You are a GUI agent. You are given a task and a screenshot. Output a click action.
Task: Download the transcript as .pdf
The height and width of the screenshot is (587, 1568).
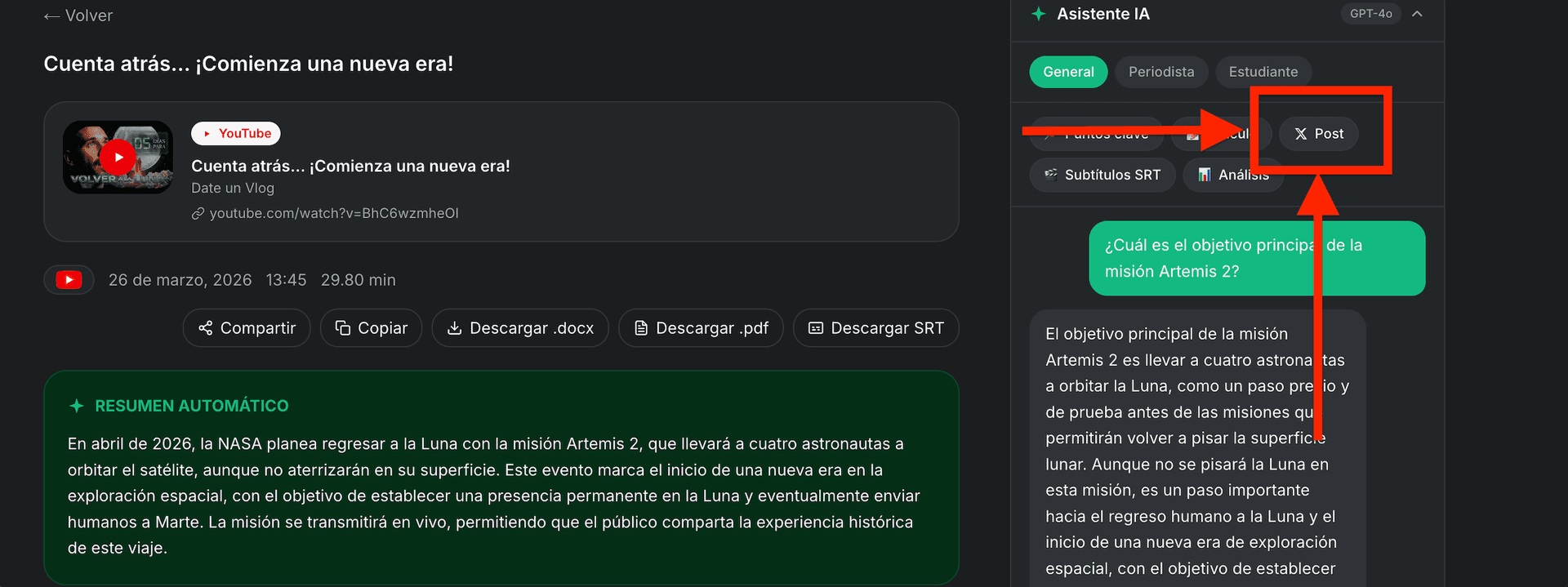tap(701, 327)
